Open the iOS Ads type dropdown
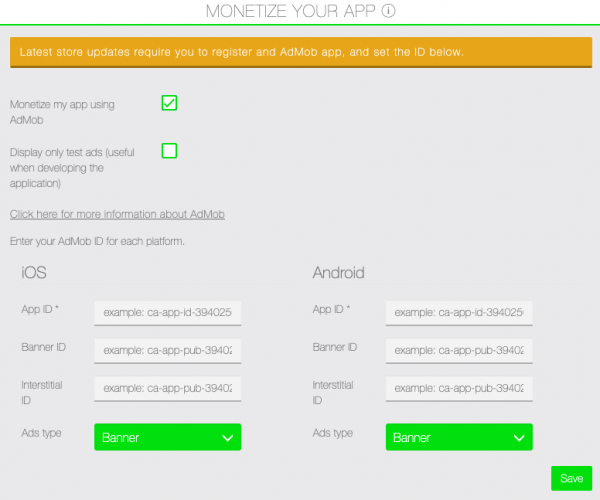The height and width of the screenshot is (500, 600). coord(167,437)
